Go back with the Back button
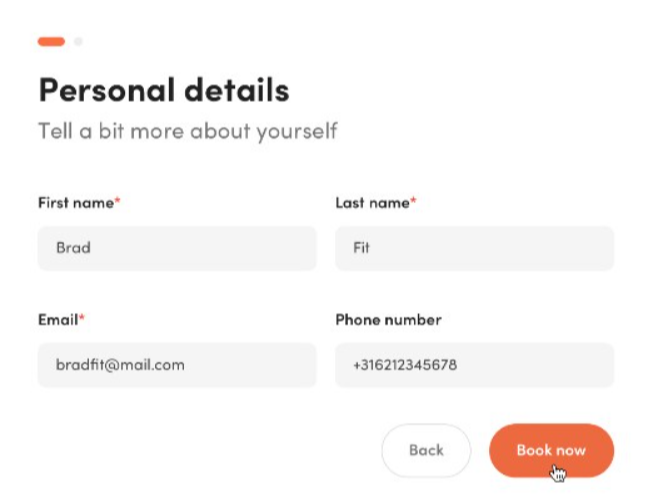 426,450
